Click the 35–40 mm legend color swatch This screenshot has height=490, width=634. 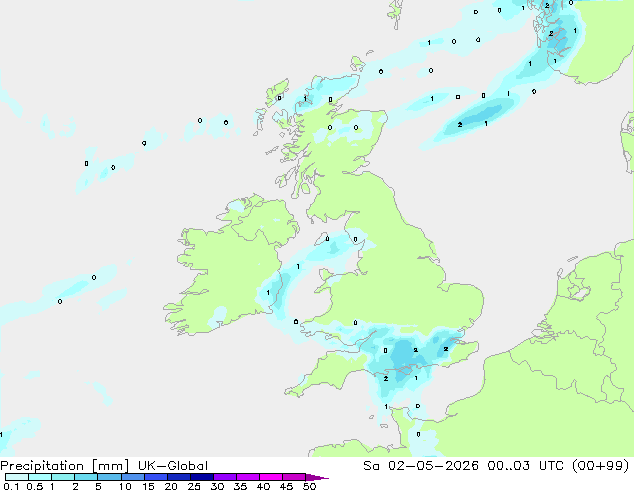(247, 477)
